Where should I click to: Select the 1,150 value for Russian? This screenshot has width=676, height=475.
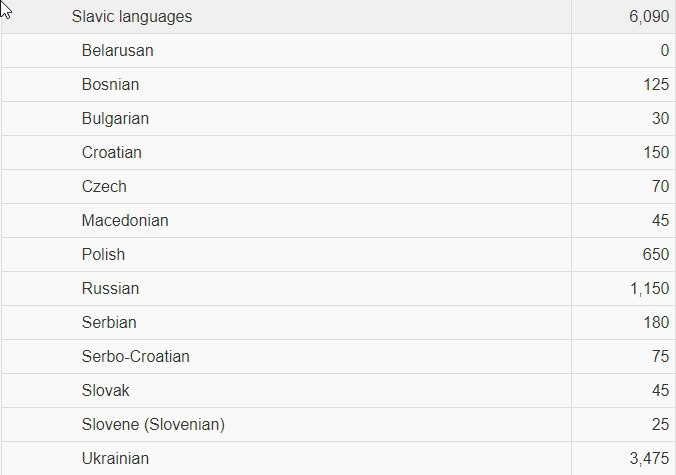tap(649, 289)
